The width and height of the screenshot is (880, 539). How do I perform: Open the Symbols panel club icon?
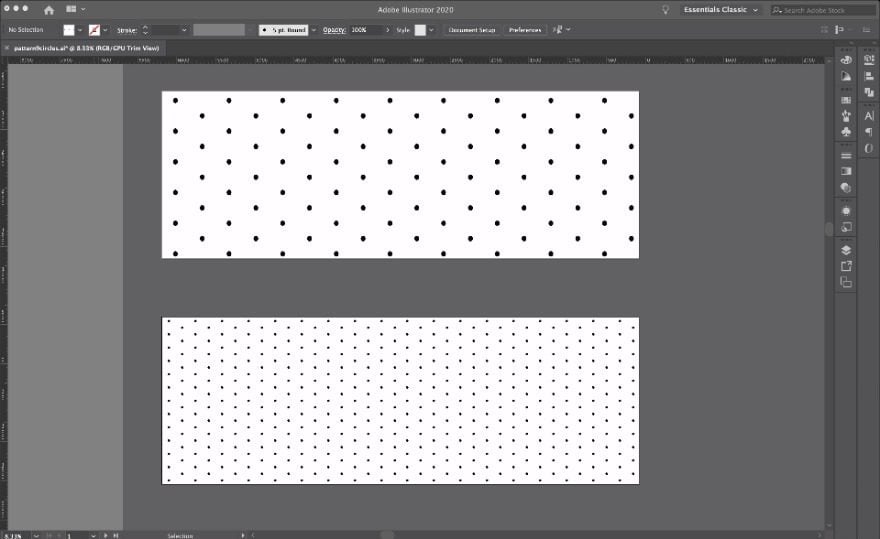[846, 132]
